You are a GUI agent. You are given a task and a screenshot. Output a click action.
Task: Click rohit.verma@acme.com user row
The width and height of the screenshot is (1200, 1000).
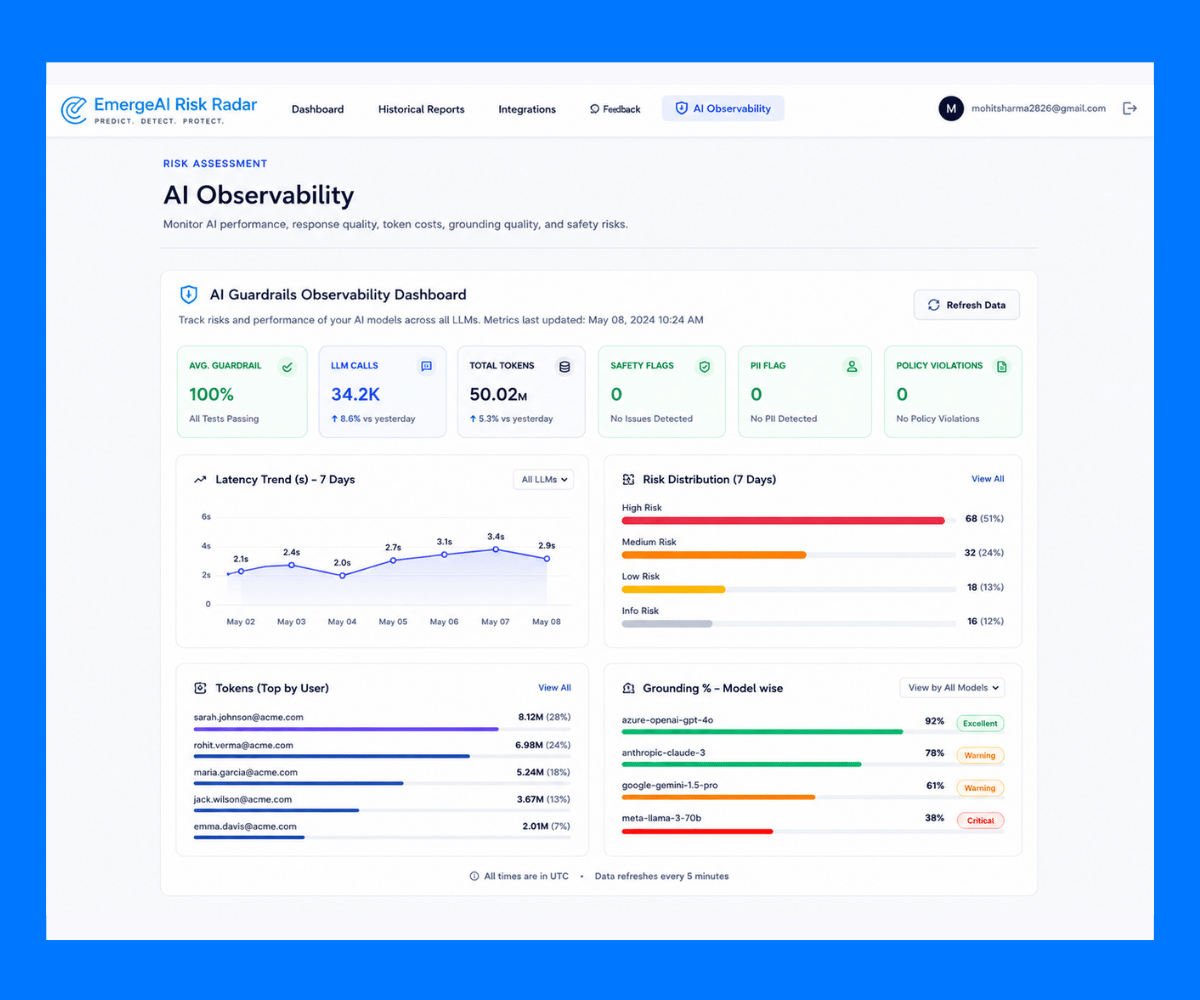coord(382,749)
